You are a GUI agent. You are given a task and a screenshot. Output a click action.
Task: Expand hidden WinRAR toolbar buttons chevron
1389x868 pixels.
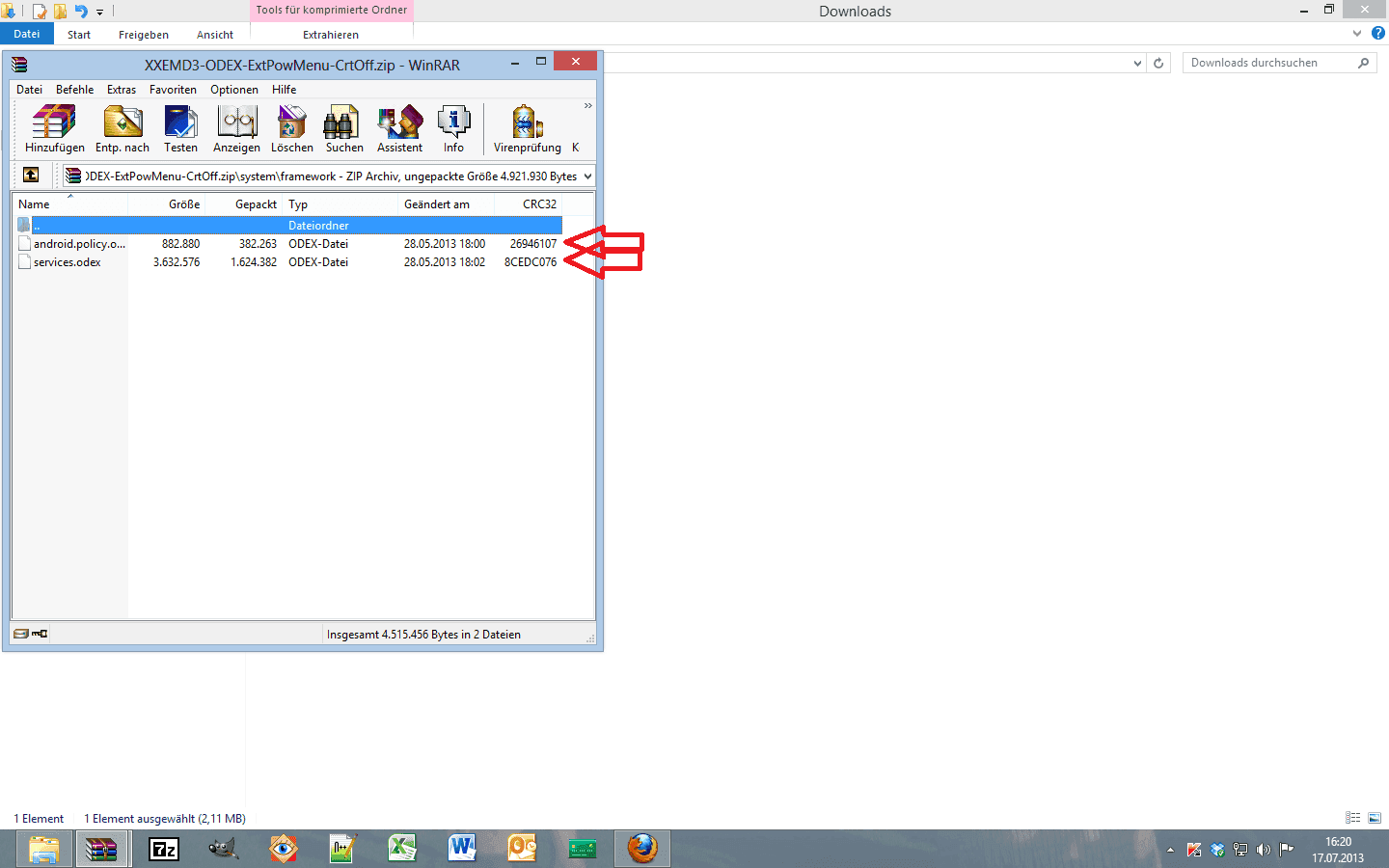pyautogui.click(x=587, y=105)
